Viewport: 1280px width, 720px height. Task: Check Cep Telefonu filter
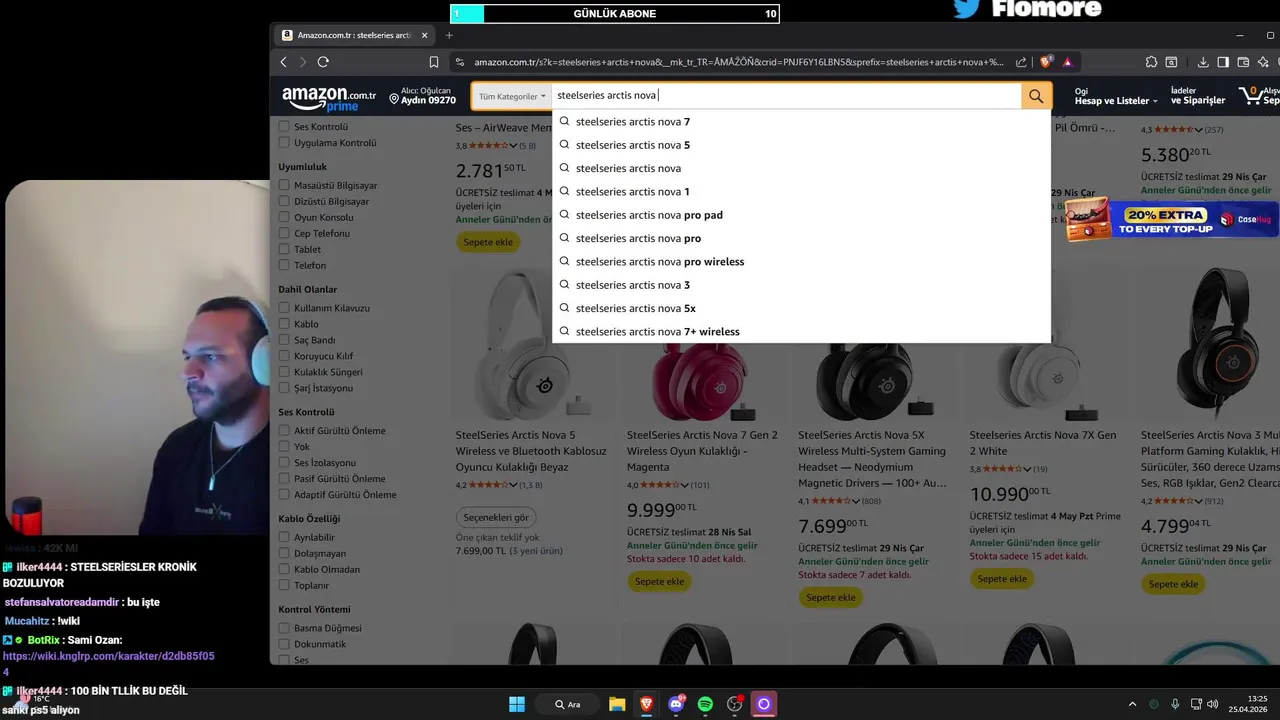[x=284, y=233]
